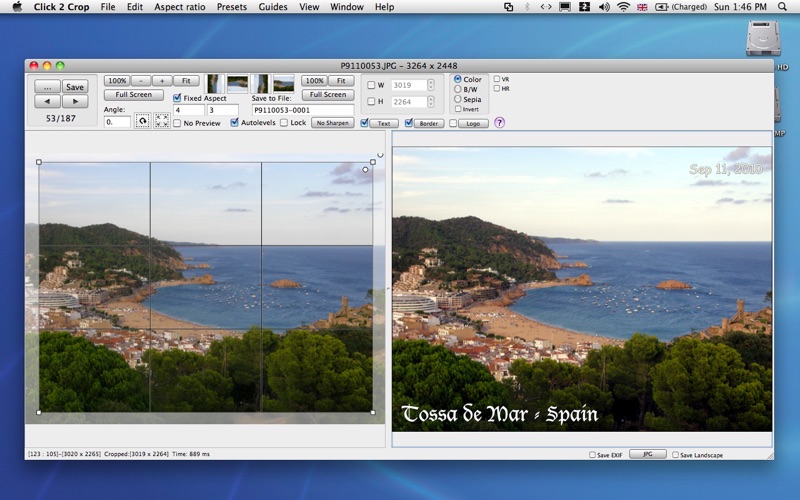Toggle the Text overlay checkbox

click(364, 122)
